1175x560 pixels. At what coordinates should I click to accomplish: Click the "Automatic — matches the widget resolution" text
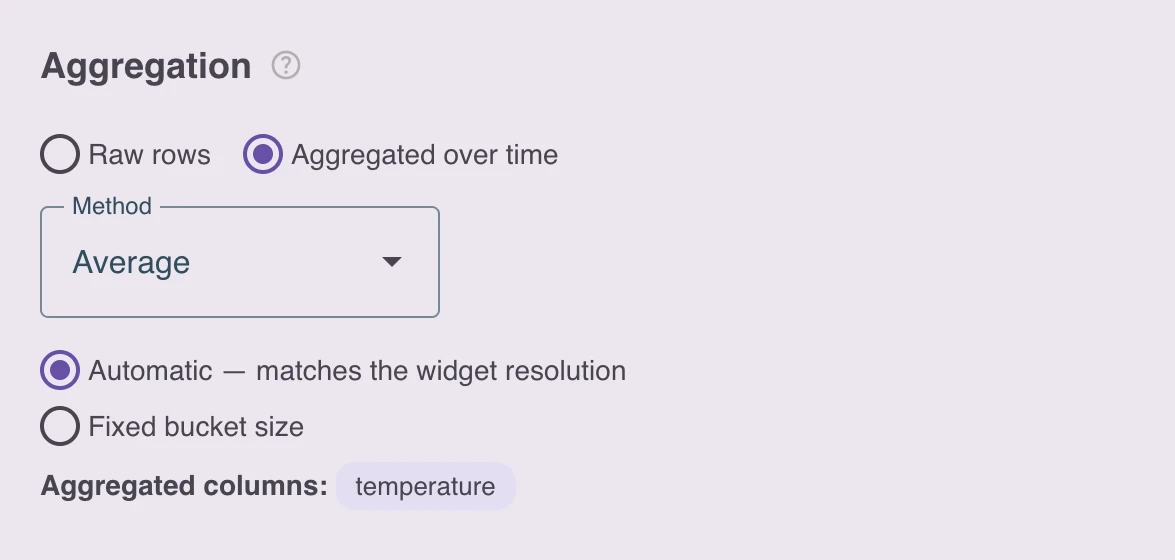(x=357, y=371)
